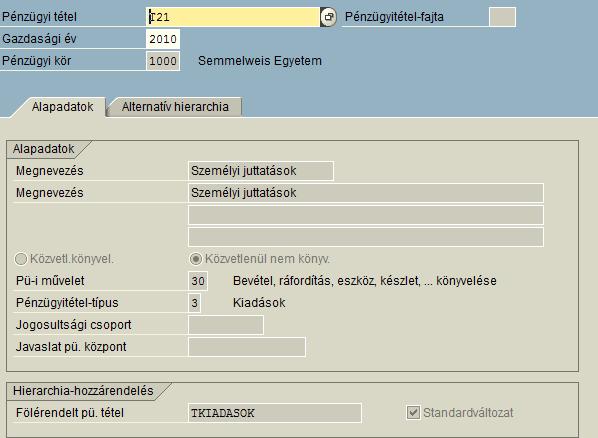598x438 pixels.
Task: Select the Közvetl.könyvel. radio button
Action: (x=20, y=259)
